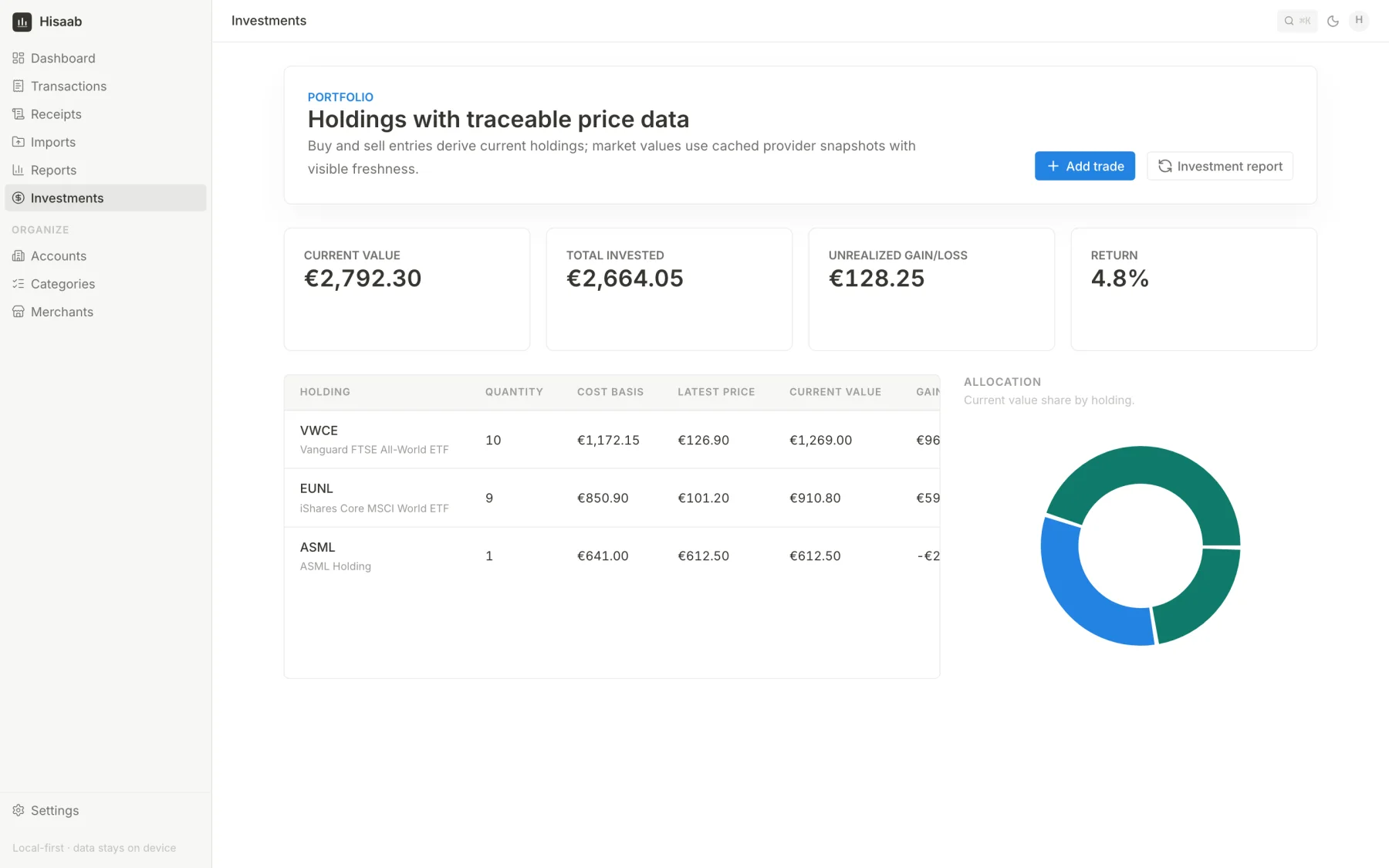The width and height of the screenshot is (1389, 868).
Task: Open Reports from the sidebar
Action: (x=106, y=170)
